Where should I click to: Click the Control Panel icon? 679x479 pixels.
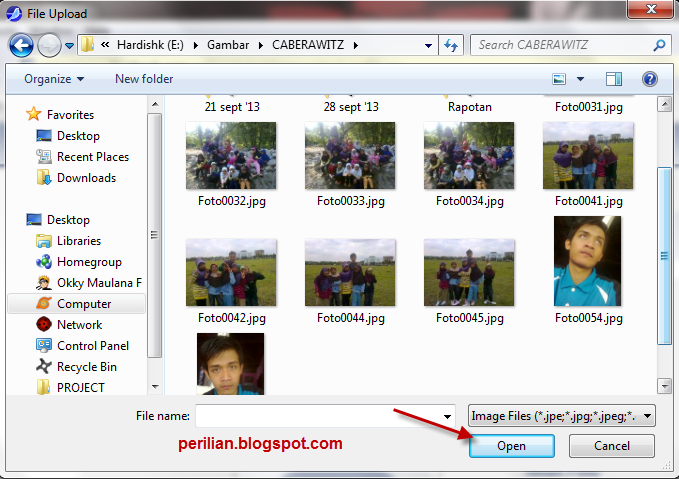coord(44,346)
